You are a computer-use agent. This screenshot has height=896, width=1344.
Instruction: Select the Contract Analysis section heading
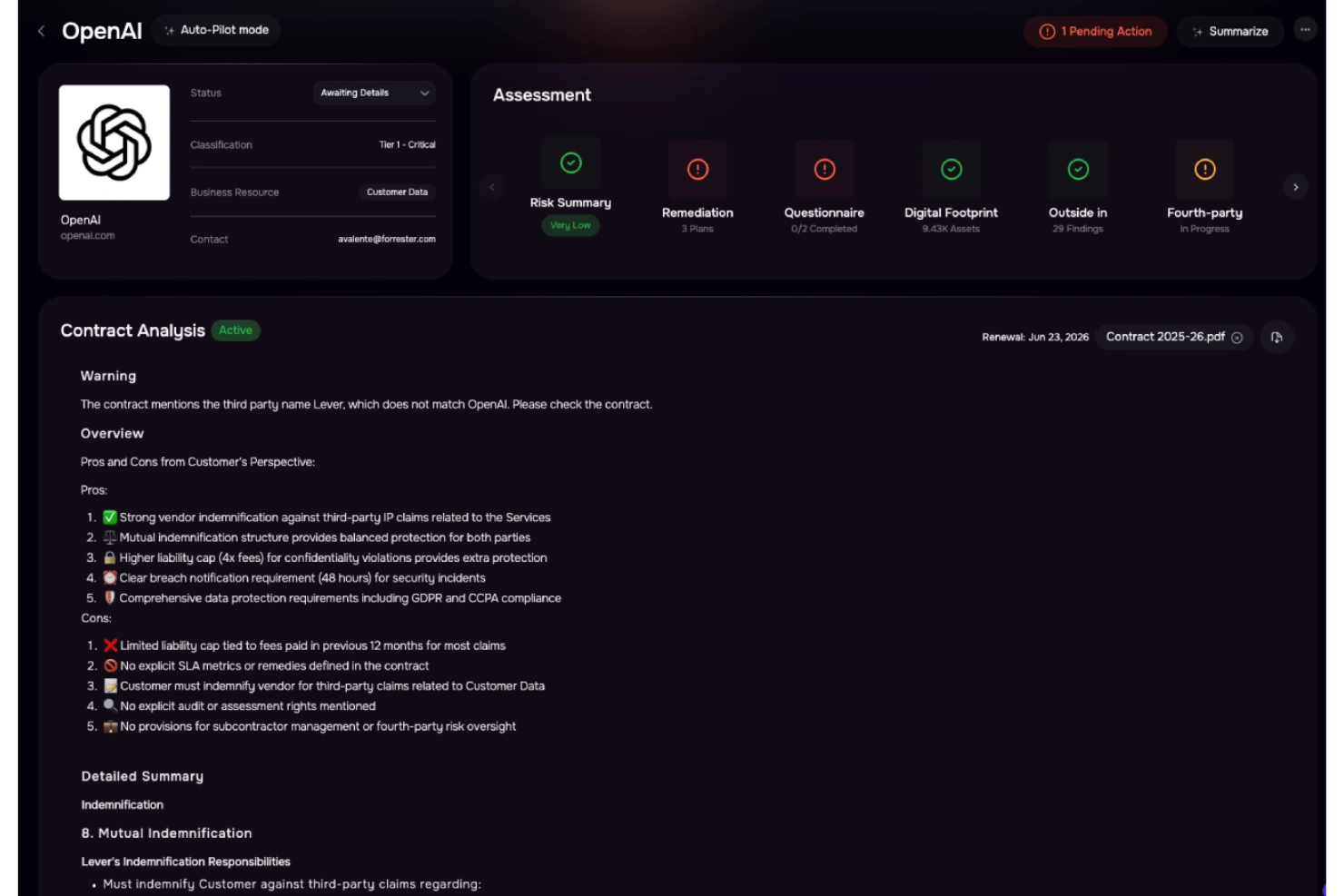click(133, 330)
